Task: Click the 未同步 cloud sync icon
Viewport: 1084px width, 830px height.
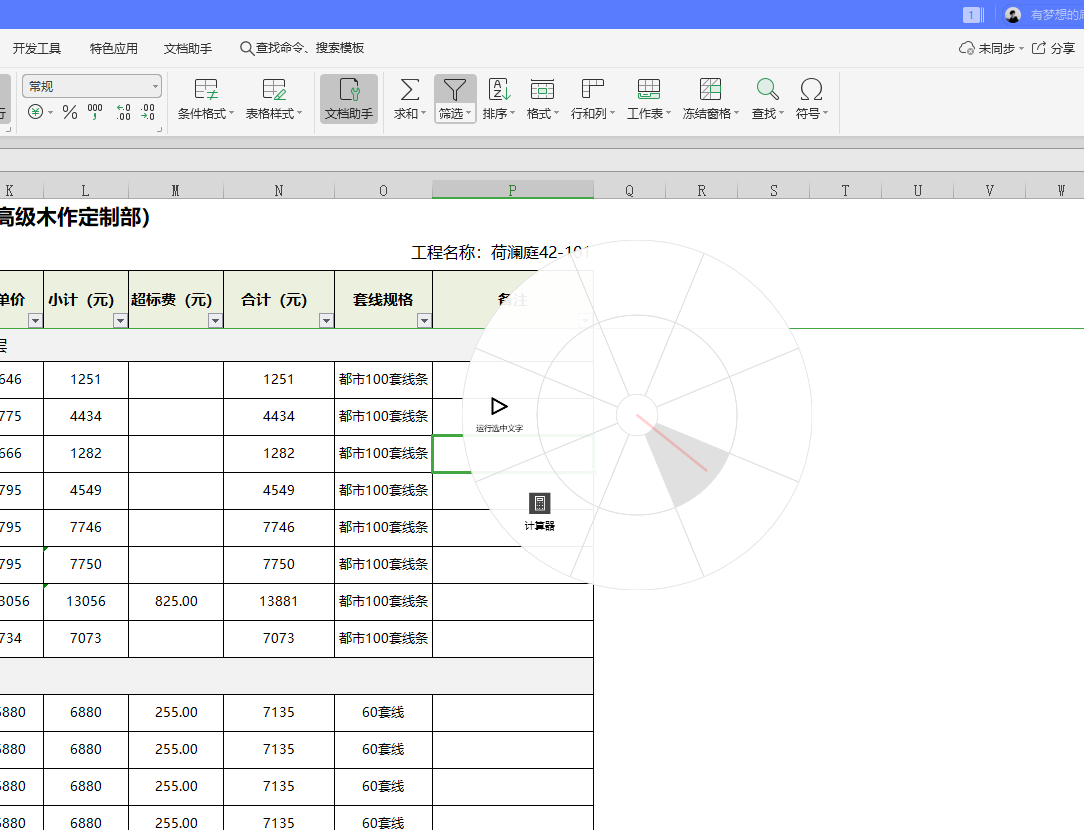Action: [966, 48]
